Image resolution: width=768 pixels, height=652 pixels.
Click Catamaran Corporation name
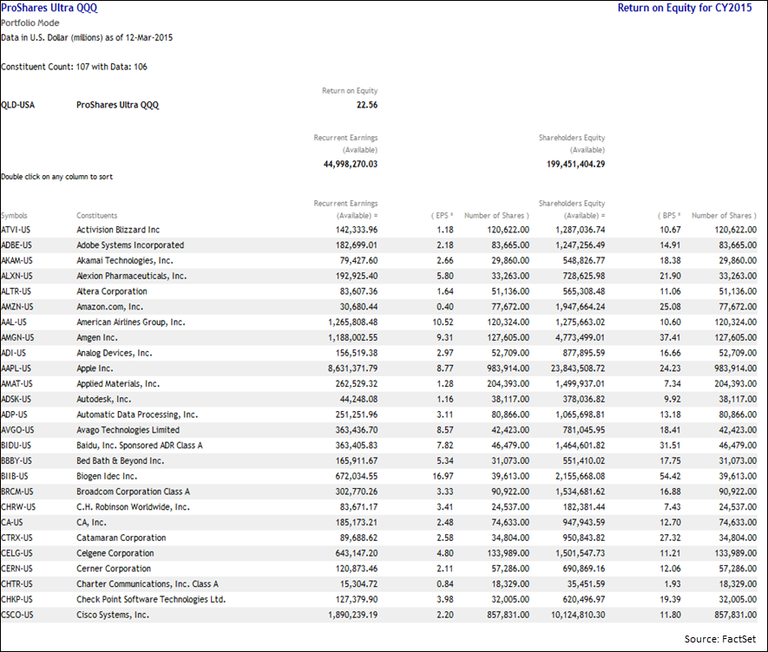coord(121,538)
